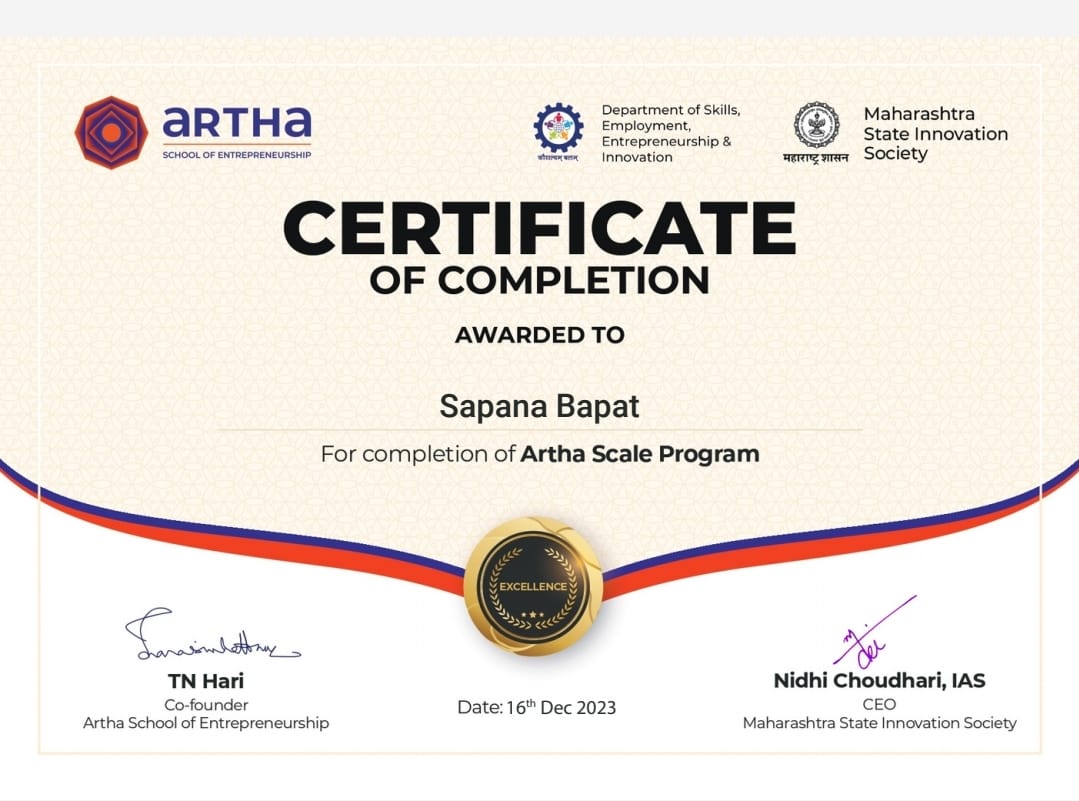The image size is (1079, 801).
Task: Click 'Co-founder' title under TN Hari
Action: pyautogui.click(x=206, y=705)
